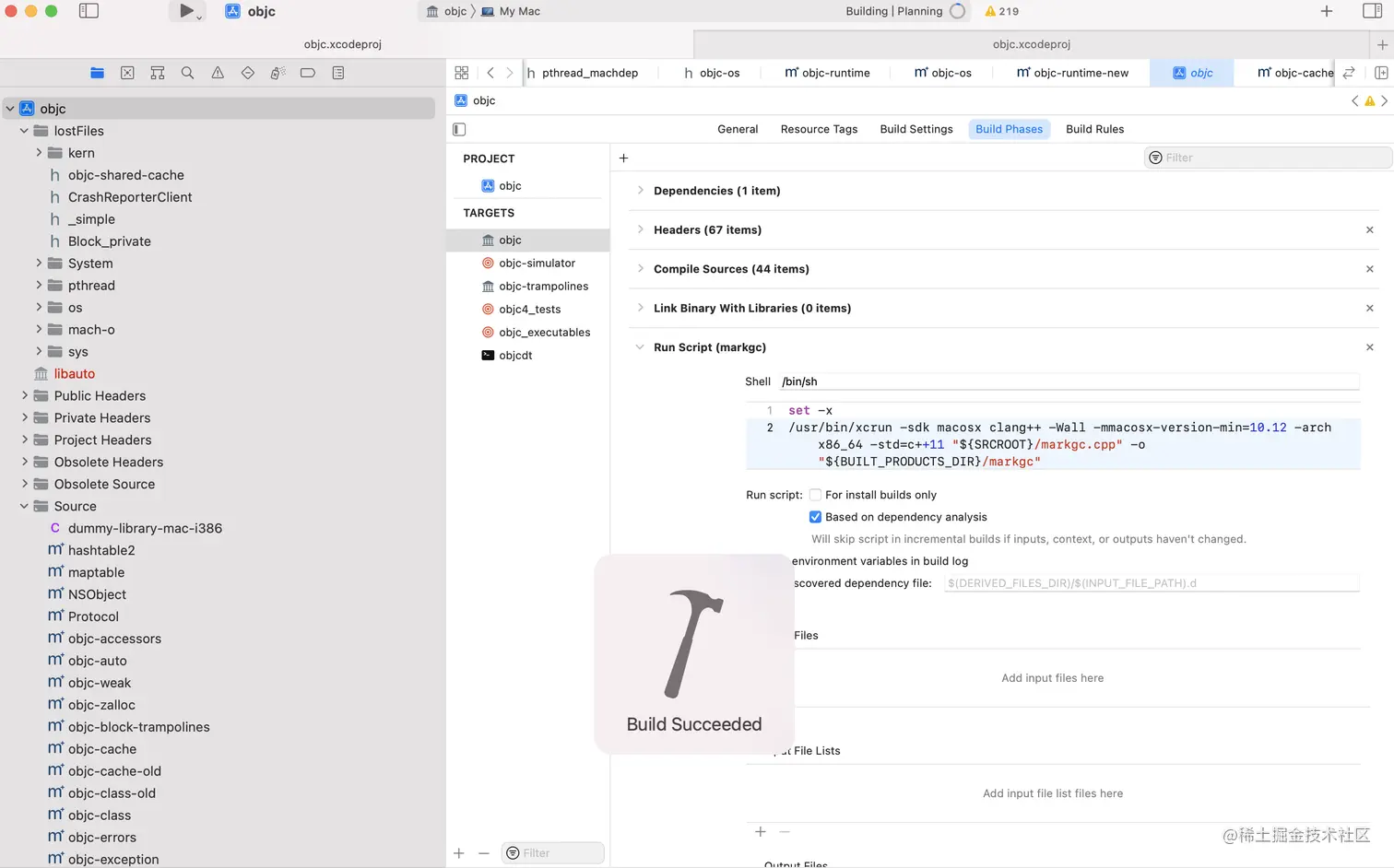Enable For install builds only checkbox
The height and width of the screenshot is (868, 1394).
(x=815, y=495)
